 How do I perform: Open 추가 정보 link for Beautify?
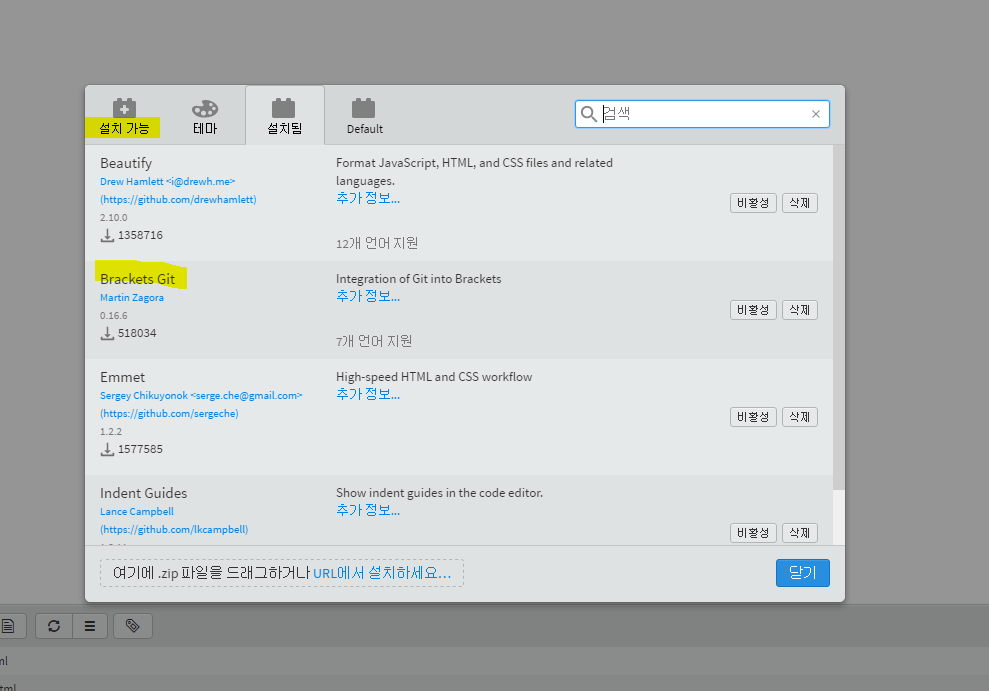pos(368,198)
